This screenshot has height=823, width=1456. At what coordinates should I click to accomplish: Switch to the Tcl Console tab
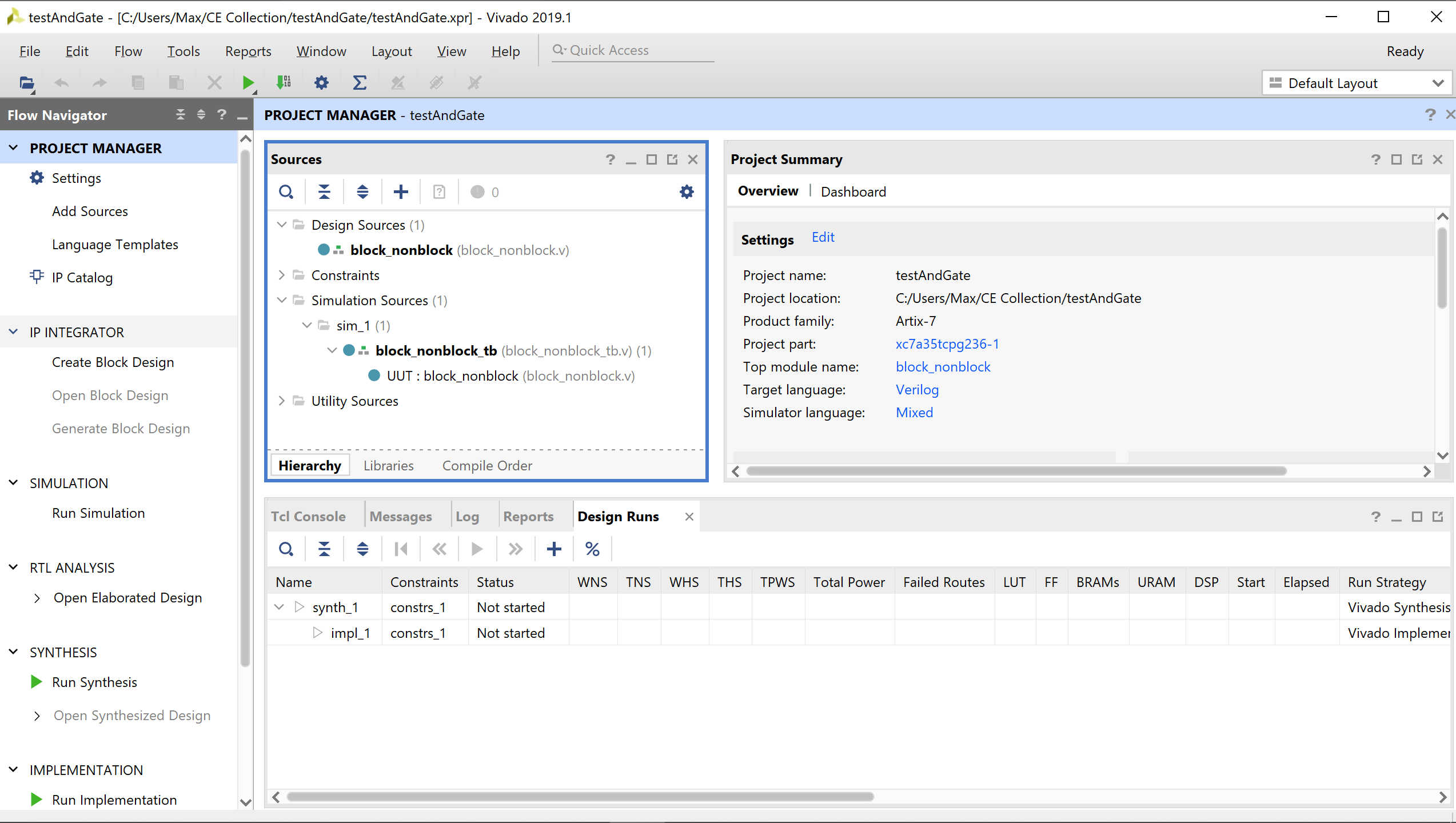(x=308, y=516)
